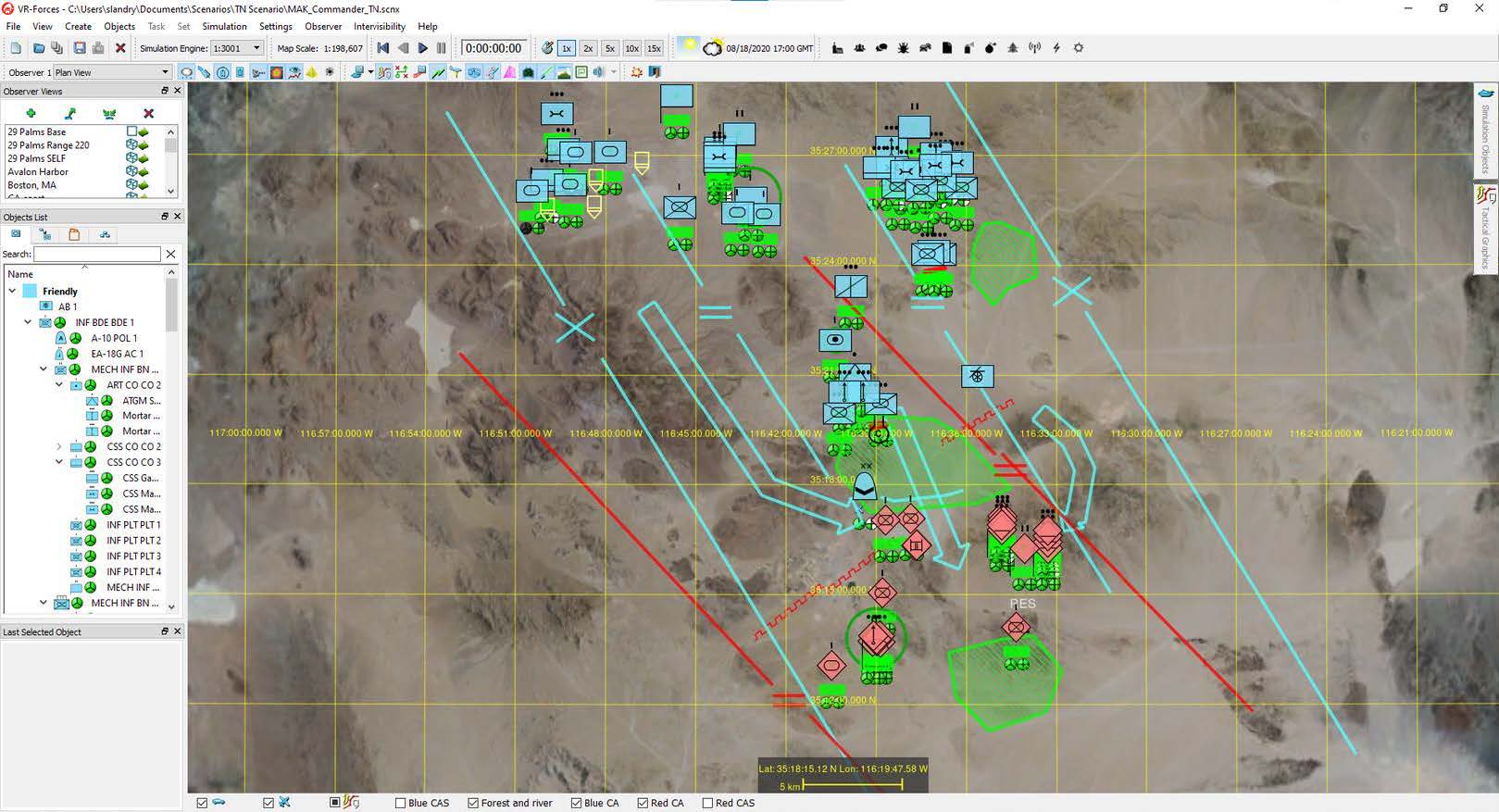Viewport: 1499px width, 812px height.
Task: Switch to first Objects List tab
Action: 16,234
